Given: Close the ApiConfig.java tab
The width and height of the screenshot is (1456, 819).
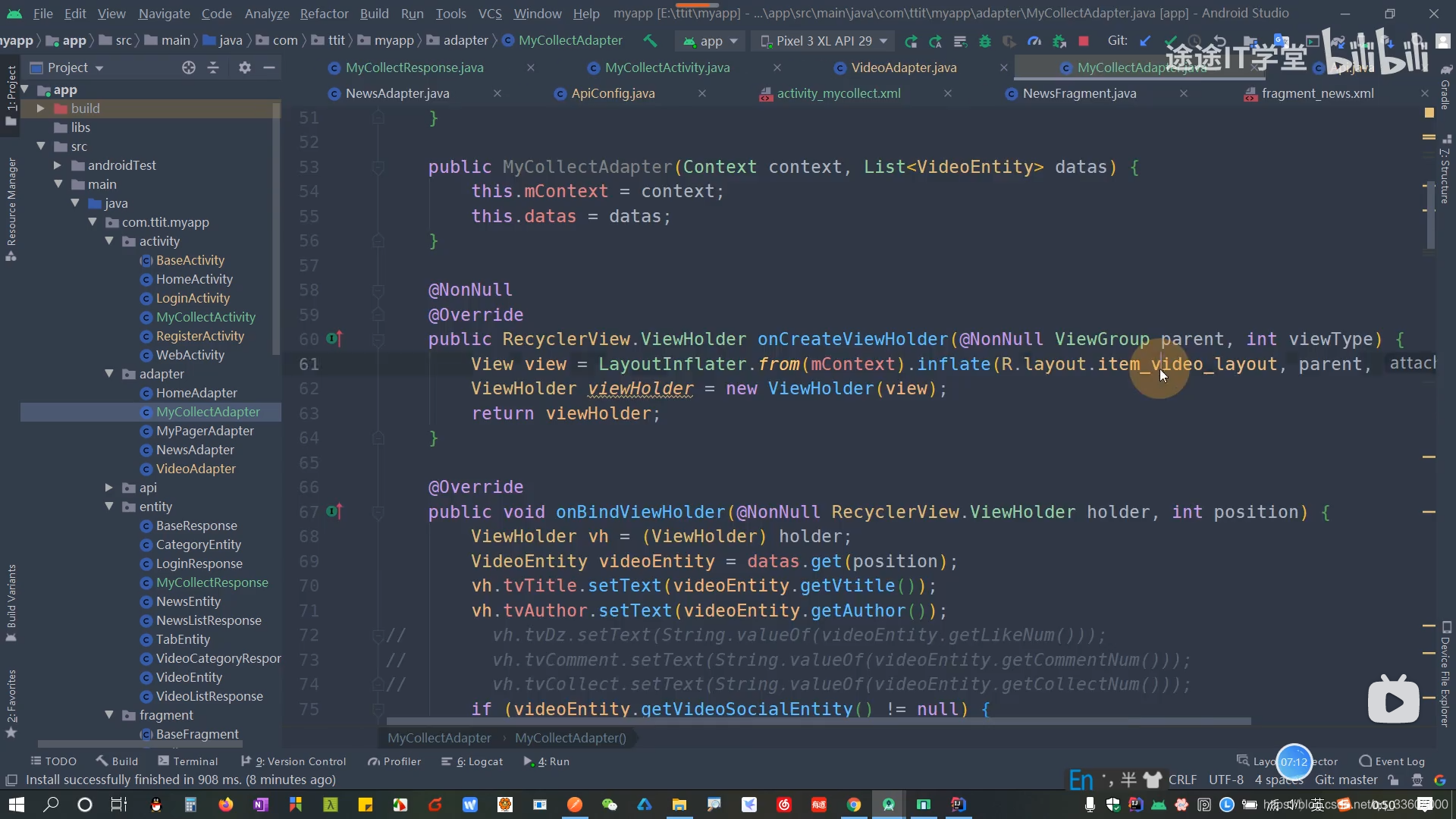Looking at the screenshot, I should [x=702, y=93].
